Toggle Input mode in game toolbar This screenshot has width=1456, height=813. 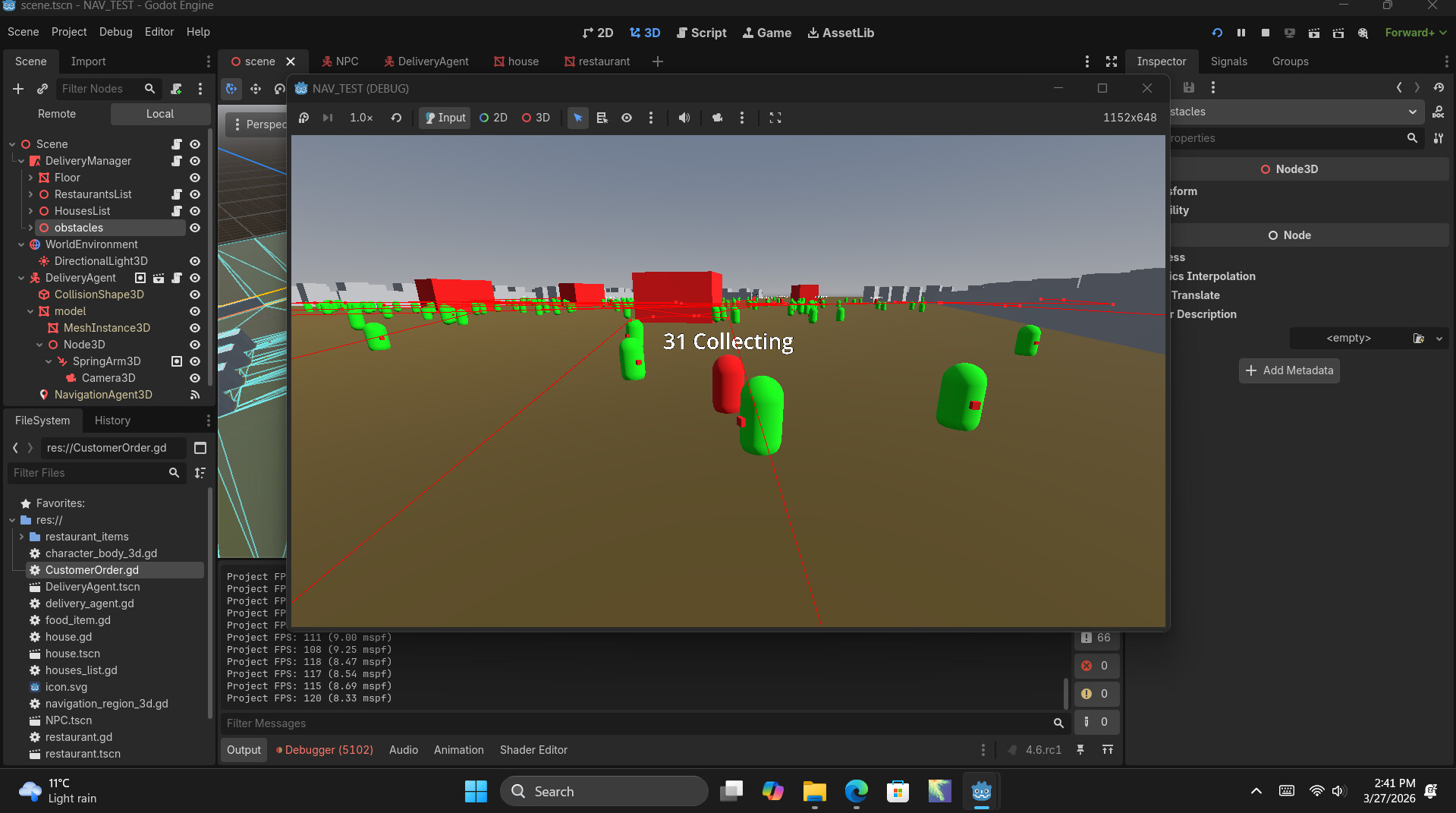tap(445, 118)
